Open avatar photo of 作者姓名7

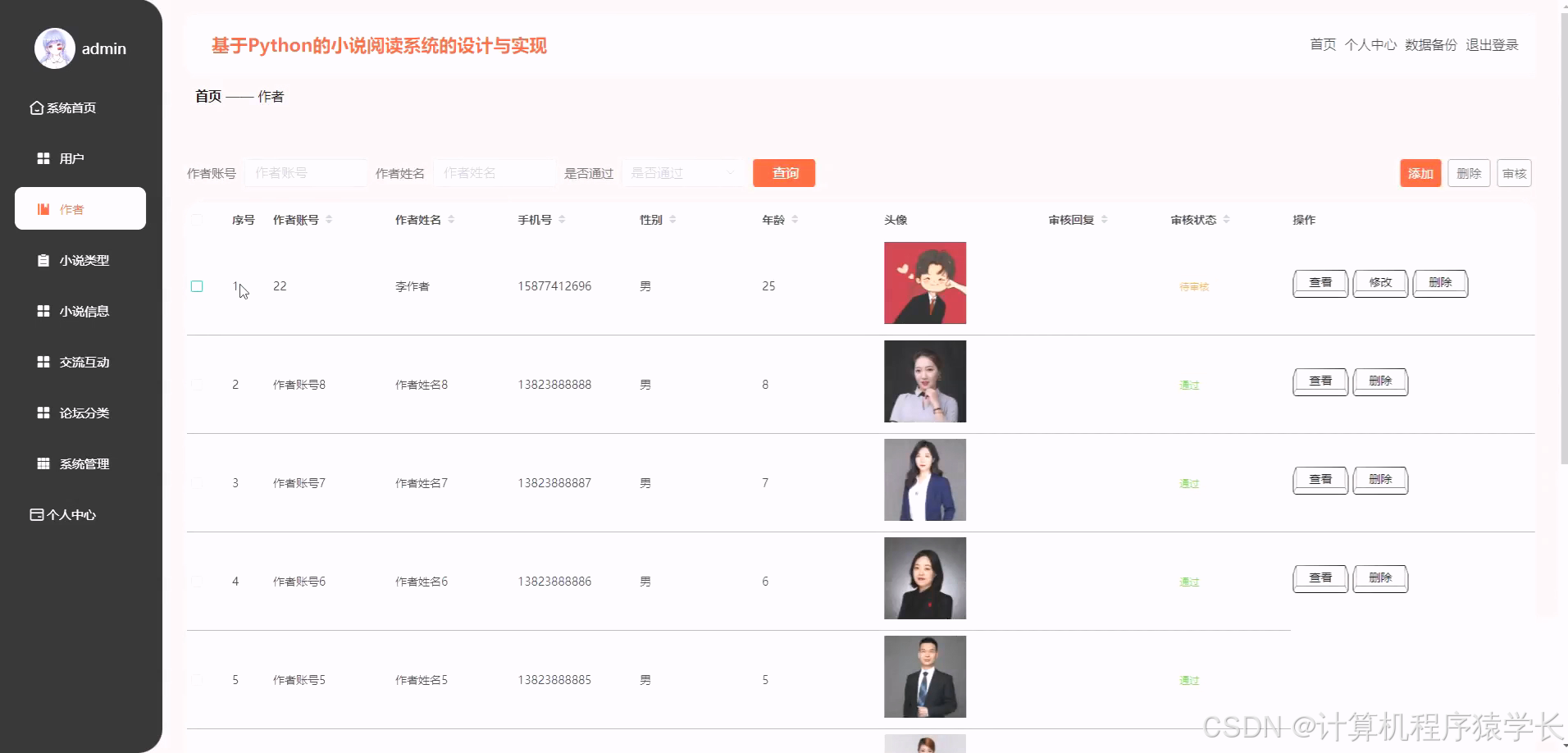point(925,480)
